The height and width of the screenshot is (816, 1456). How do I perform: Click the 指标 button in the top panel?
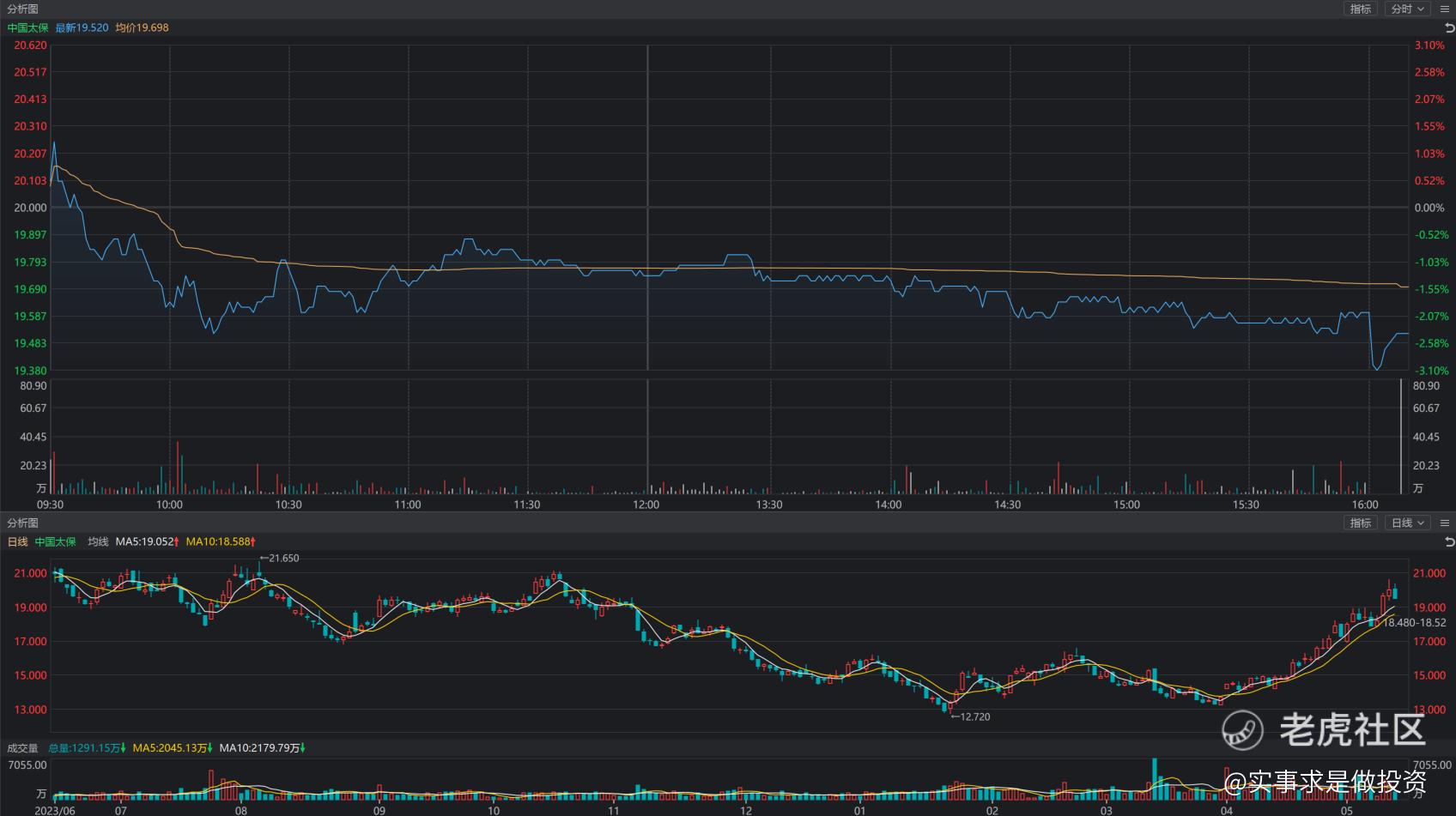coord(1360,9)
